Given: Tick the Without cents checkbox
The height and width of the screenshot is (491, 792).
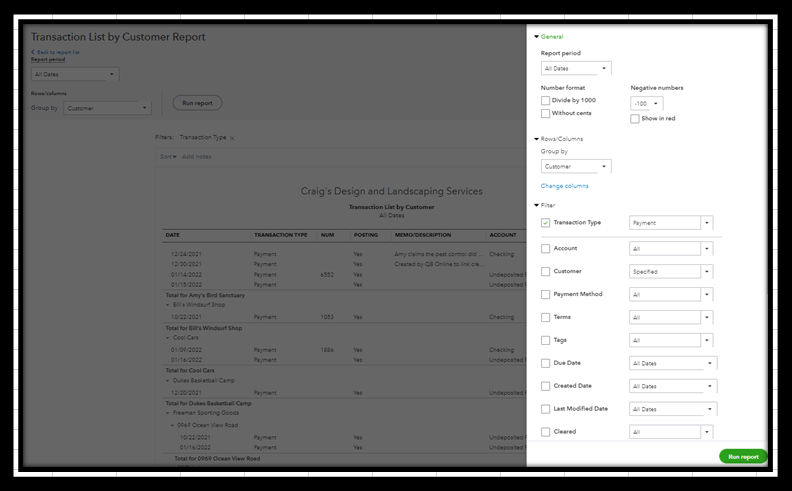Looking at the screenshot, I should click(545, 114).
